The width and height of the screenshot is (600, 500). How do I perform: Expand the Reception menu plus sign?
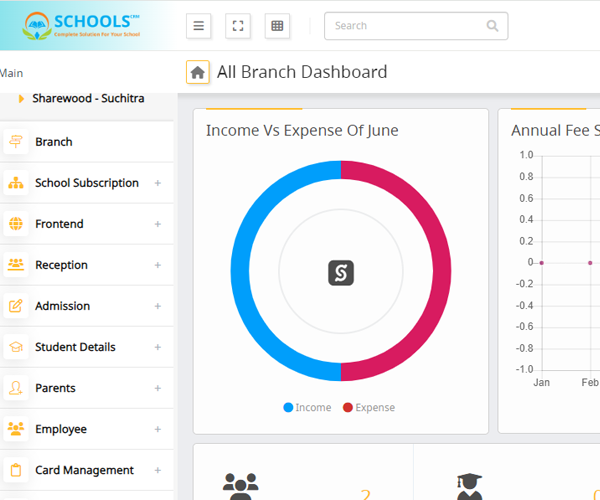pyautogui.click(x=157, y=265)
